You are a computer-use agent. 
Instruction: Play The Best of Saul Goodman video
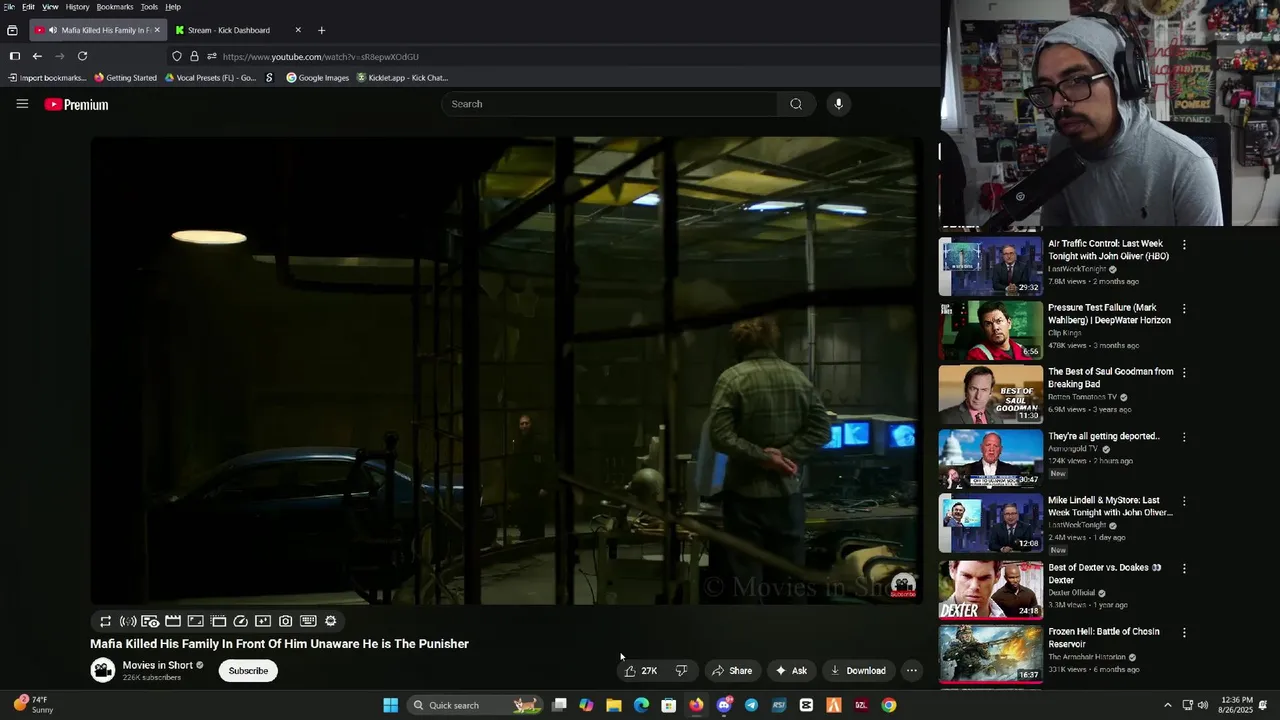(x=990, y=394)
